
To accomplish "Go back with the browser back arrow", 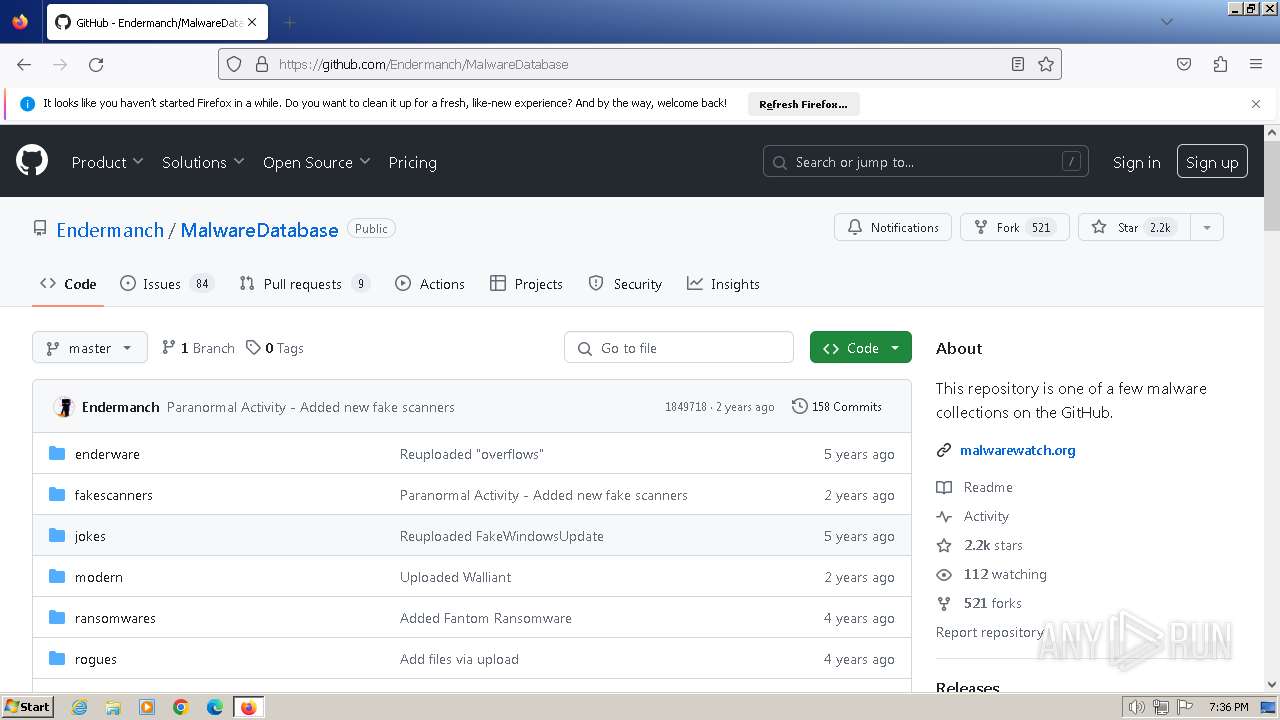I will pos(24,64).
